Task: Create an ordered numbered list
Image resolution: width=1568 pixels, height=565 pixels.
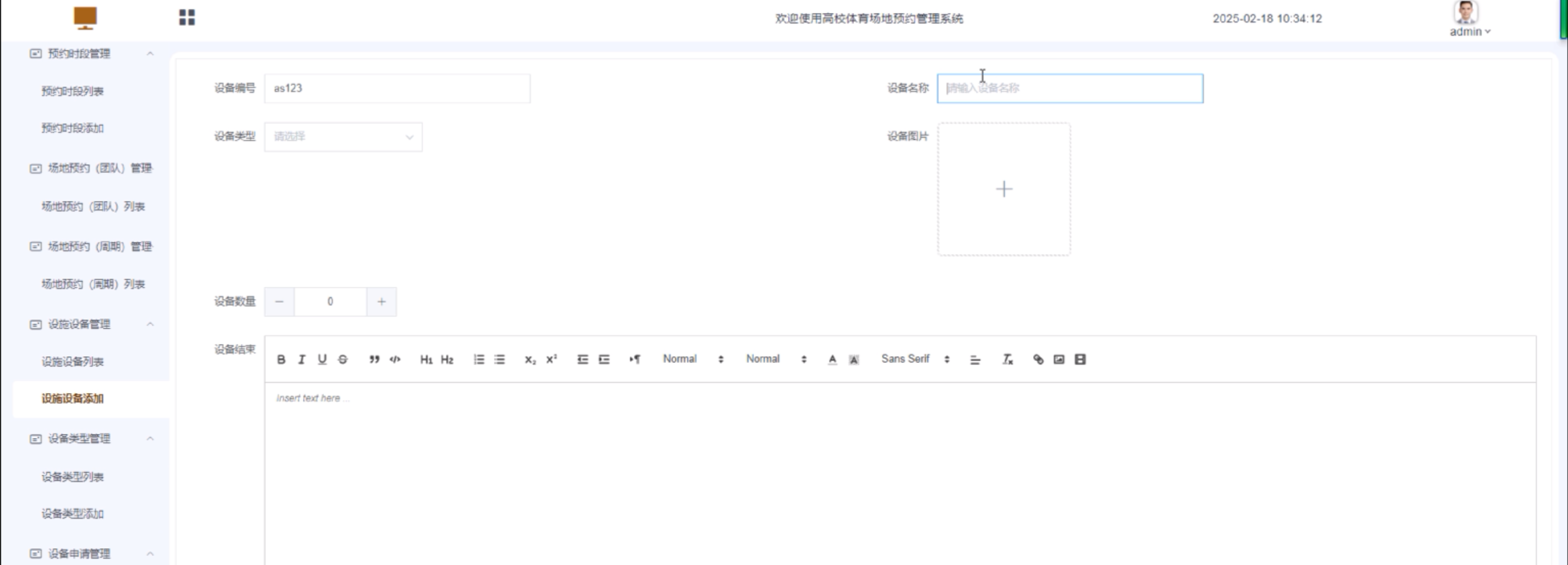Action: coord(479,359)
